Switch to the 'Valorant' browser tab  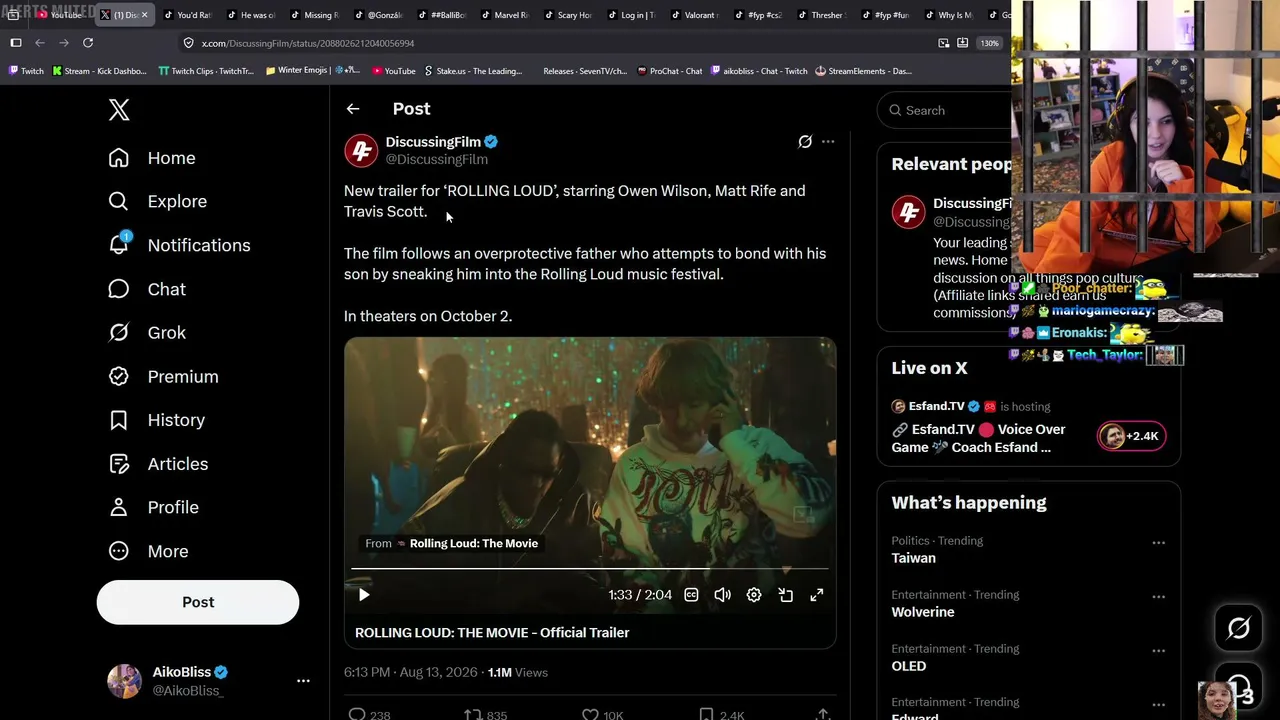click(697, 15)
